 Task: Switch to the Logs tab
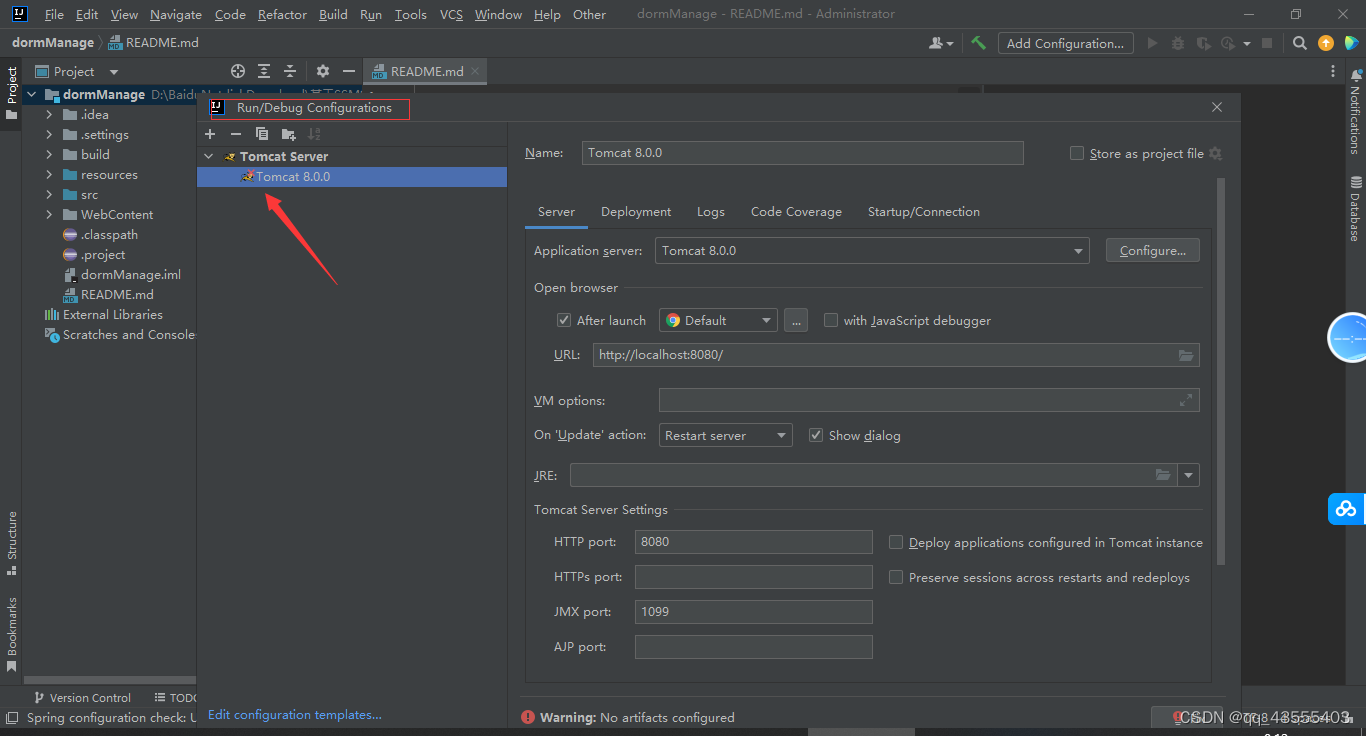pos(711,211)
